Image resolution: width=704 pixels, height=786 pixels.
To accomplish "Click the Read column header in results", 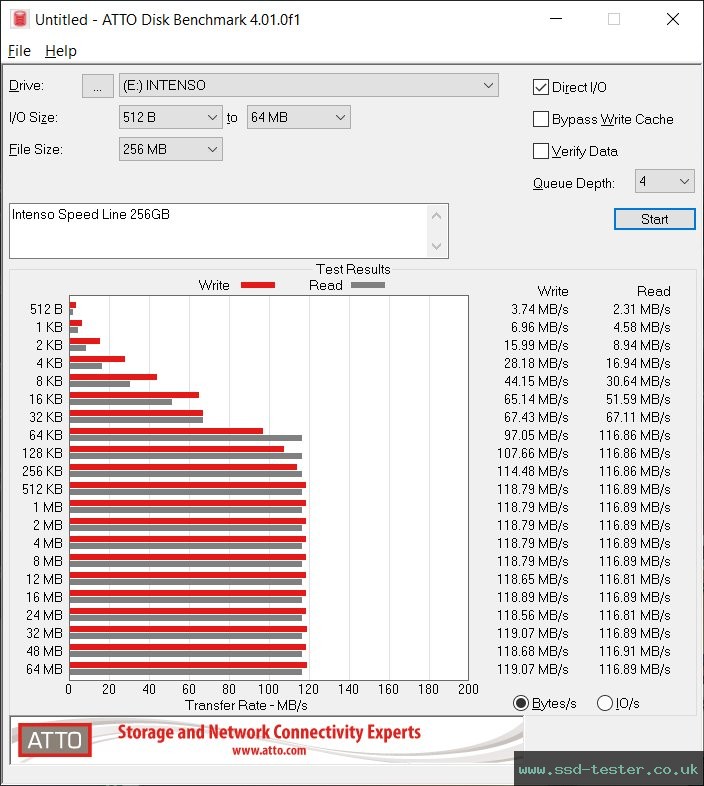I will tap(653, 291).
